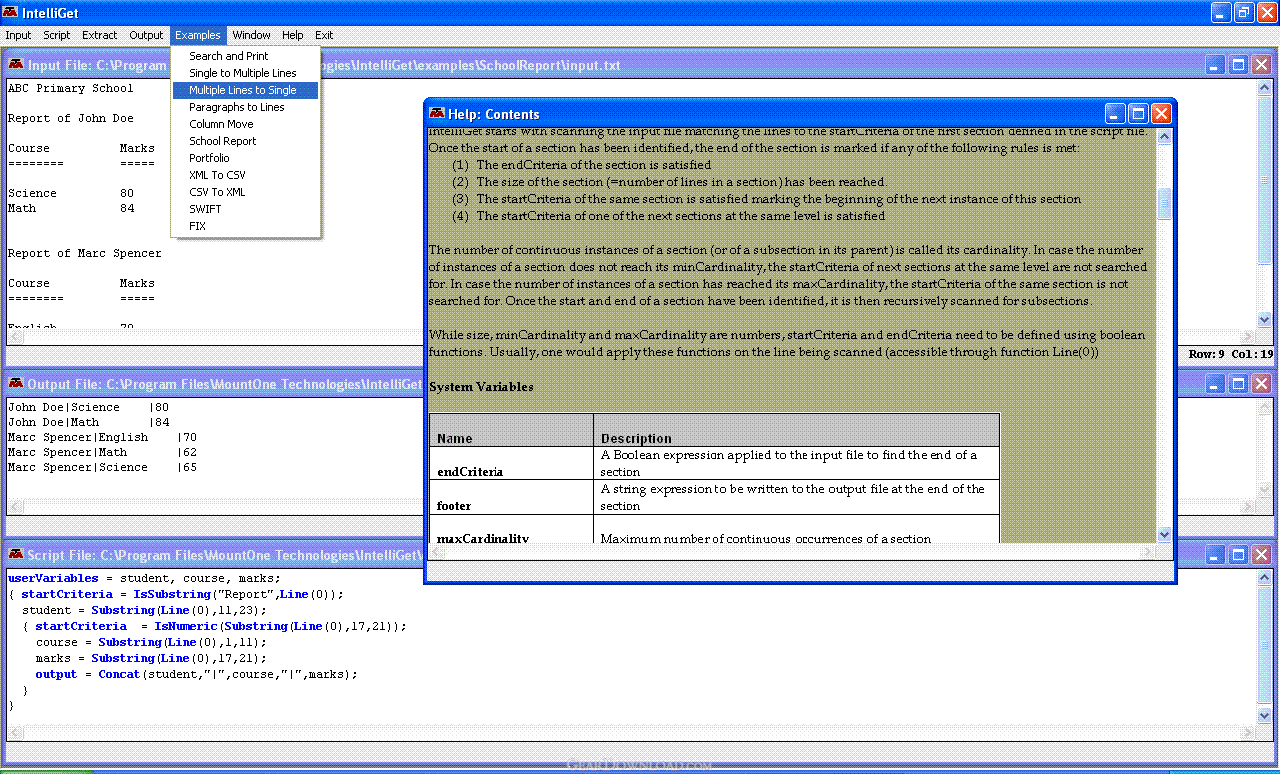Click 'System Variables' heading in Help

click(481, 387)
